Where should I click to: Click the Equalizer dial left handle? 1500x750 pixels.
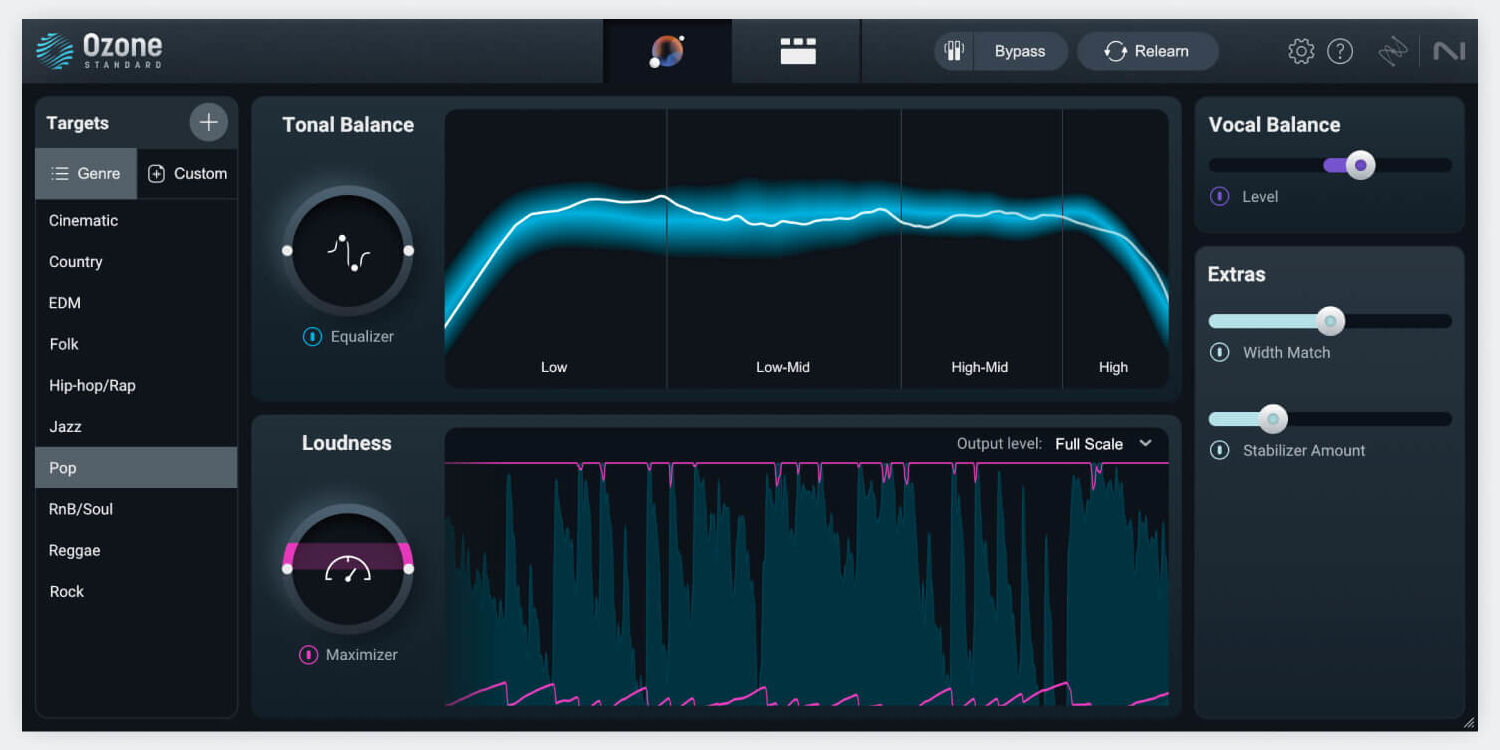coord(287,250)
